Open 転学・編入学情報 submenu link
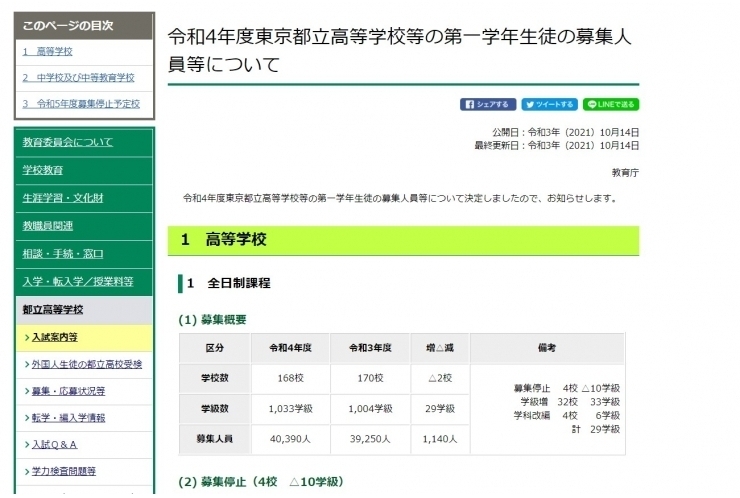 click(68, 418)
